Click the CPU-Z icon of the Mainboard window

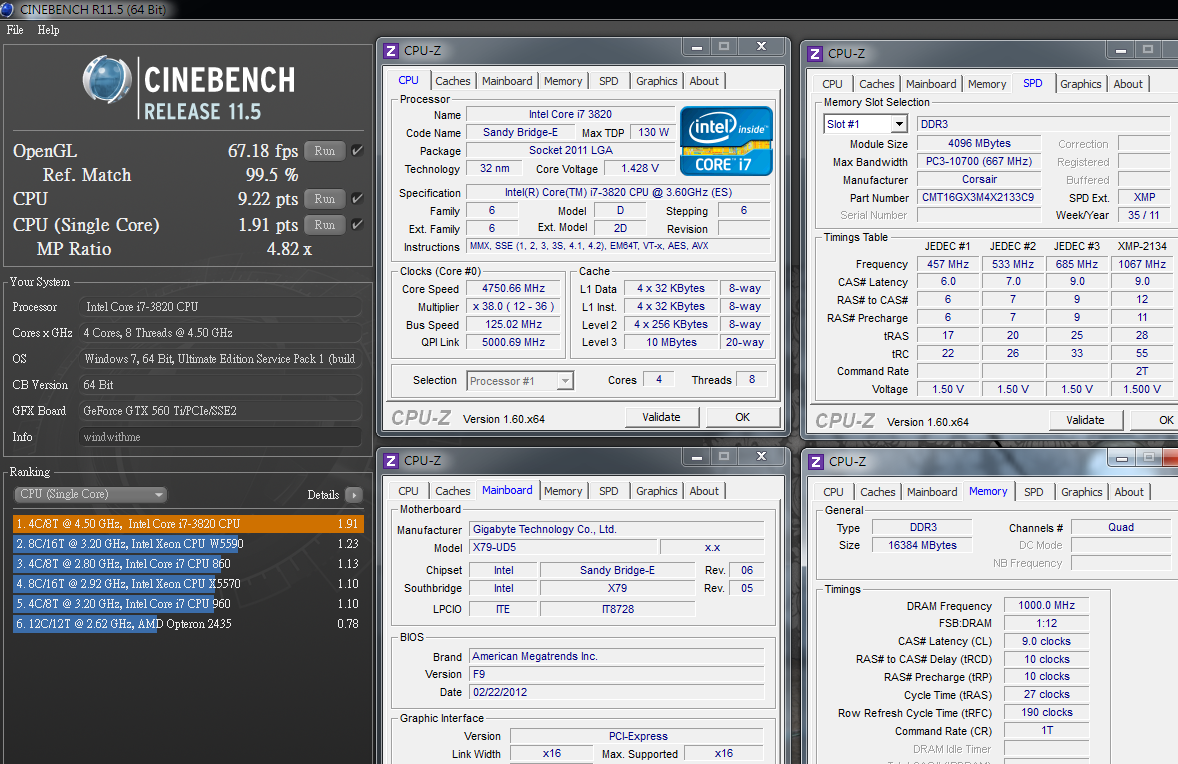(391, 461)
